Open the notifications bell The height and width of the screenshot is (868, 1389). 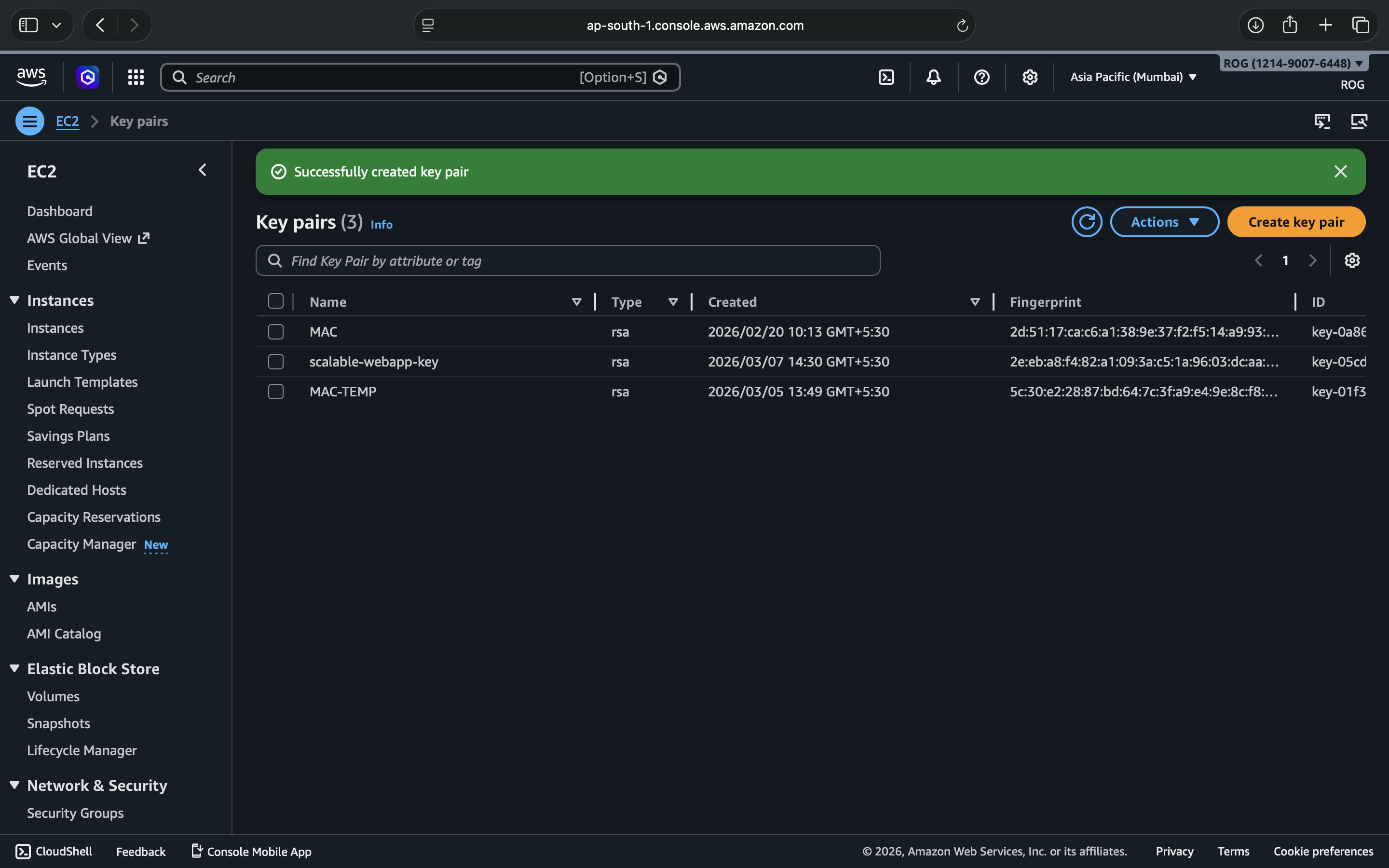click(x=933, y=77)
